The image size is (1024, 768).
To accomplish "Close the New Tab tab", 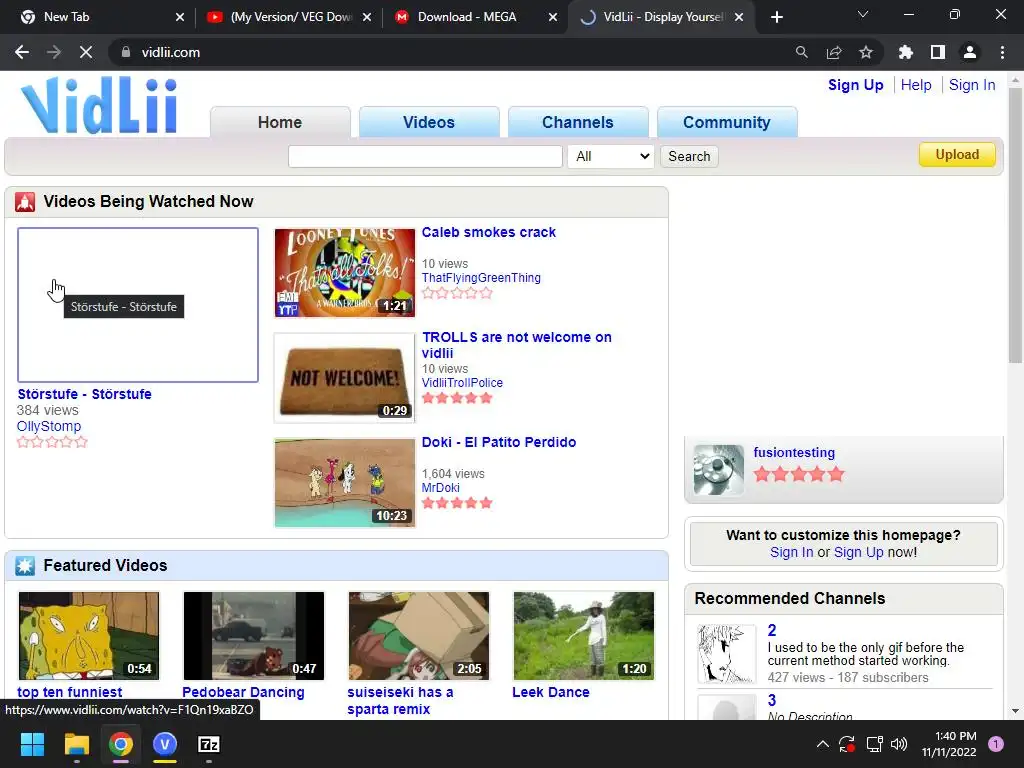I will coord(180,17).
